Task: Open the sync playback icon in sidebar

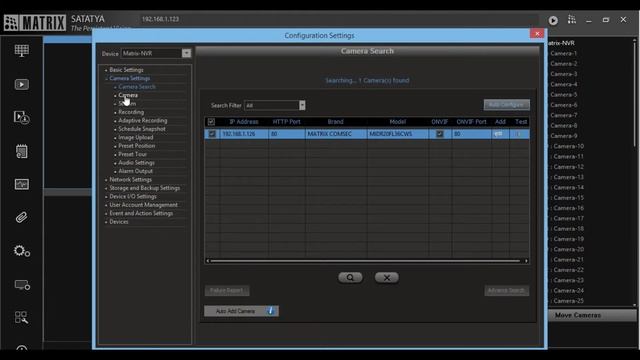Action: click(x=22, y=118)
